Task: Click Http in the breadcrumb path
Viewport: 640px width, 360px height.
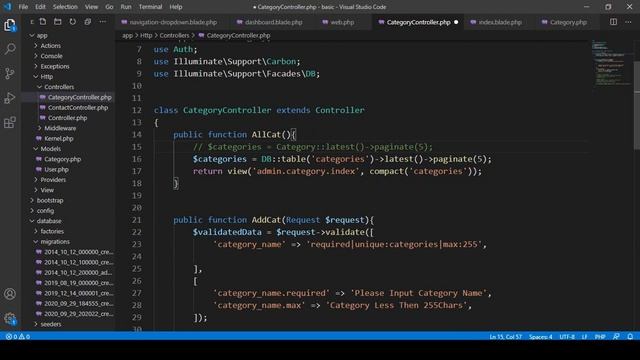Action: 146,36
